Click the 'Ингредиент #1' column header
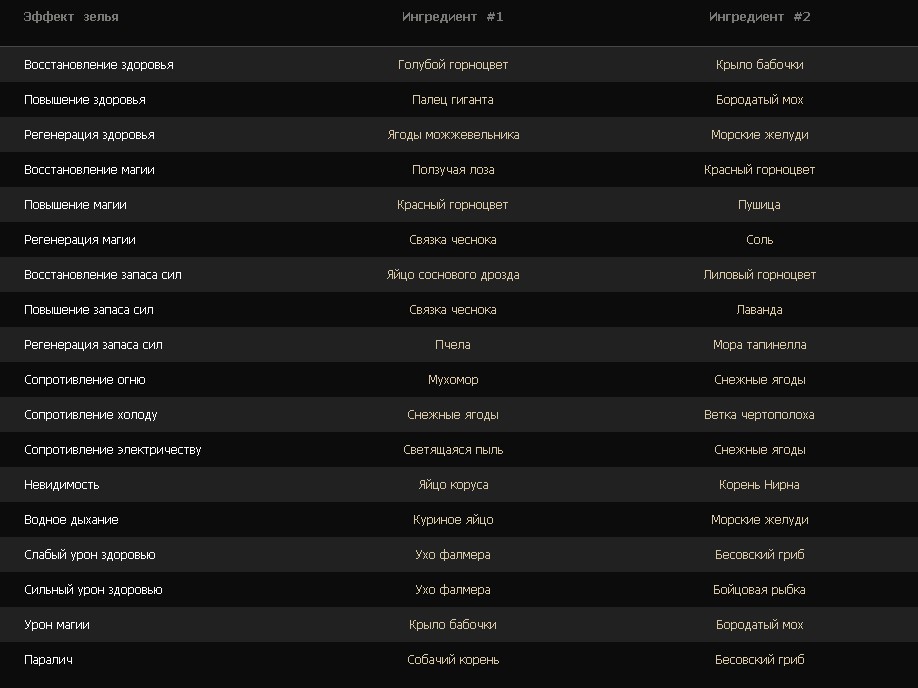Image resolution: width=918 pixels, height=688 pixels. pyautogui.click(x=453, y=17)
